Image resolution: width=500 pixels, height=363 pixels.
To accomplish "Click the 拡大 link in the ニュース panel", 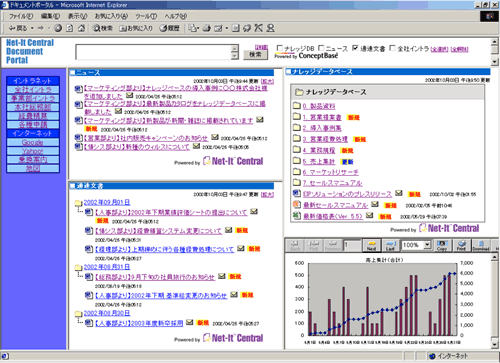I will (267, 81).
